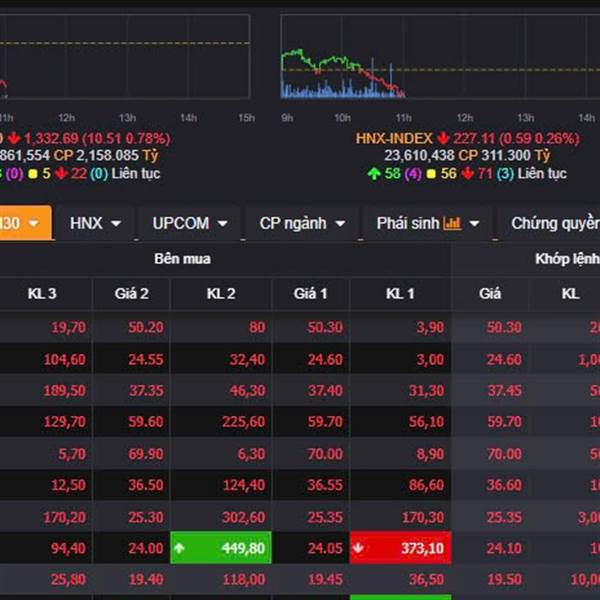Image resolution: width=600 pixels, height=600 pixels.
Task: Sort by the KL 1 column header
Action: pos(400,294)
